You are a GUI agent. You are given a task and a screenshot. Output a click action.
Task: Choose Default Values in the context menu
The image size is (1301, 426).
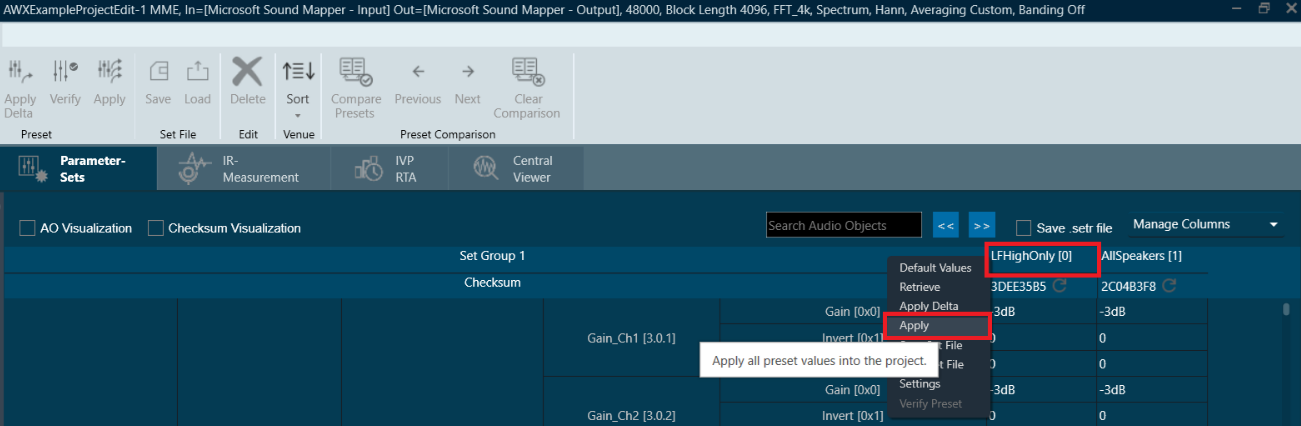(935, 268)
